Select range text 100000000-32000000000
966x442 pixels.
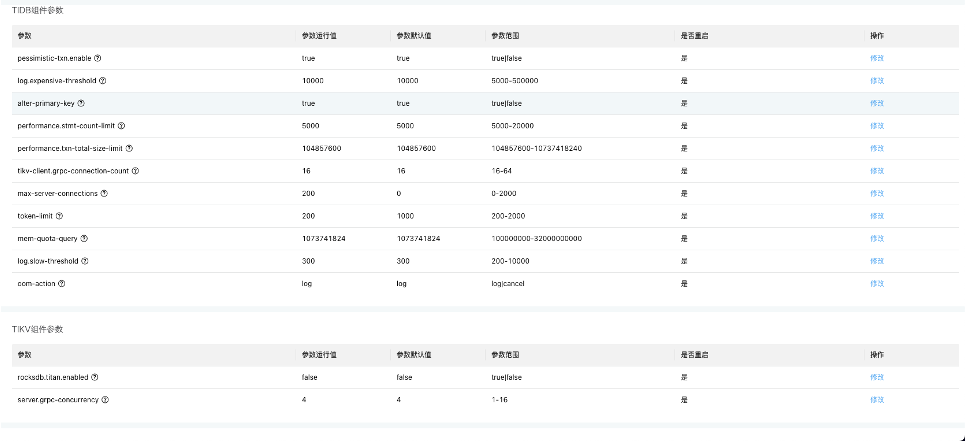click(537, 239)
